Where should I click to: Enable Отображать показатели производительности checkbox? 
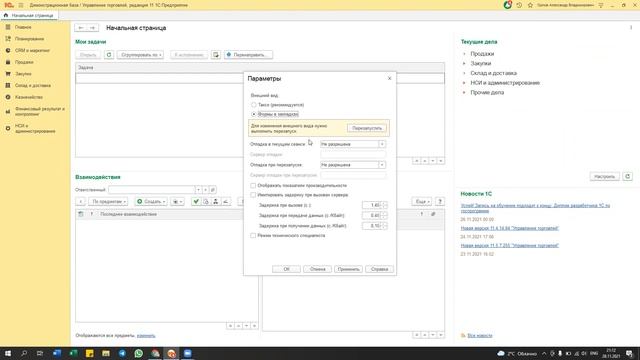(x=253, y=185)
